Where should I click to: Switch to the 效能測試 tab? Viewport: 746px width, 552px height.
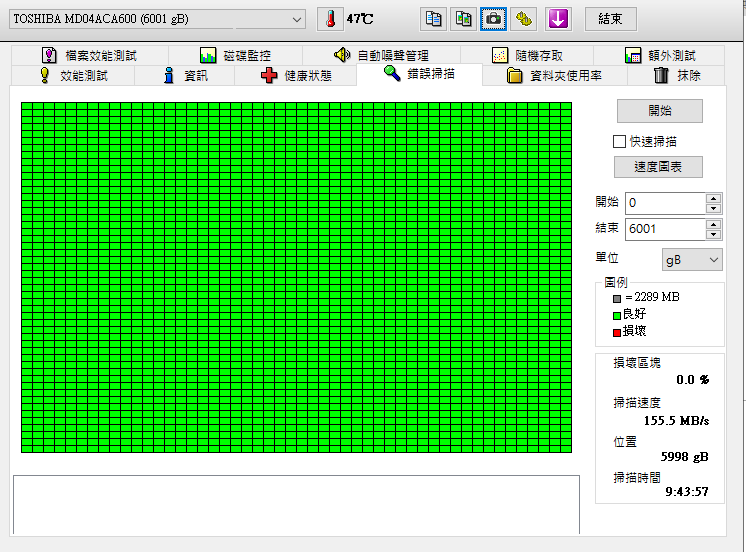[x=73, y=76]
